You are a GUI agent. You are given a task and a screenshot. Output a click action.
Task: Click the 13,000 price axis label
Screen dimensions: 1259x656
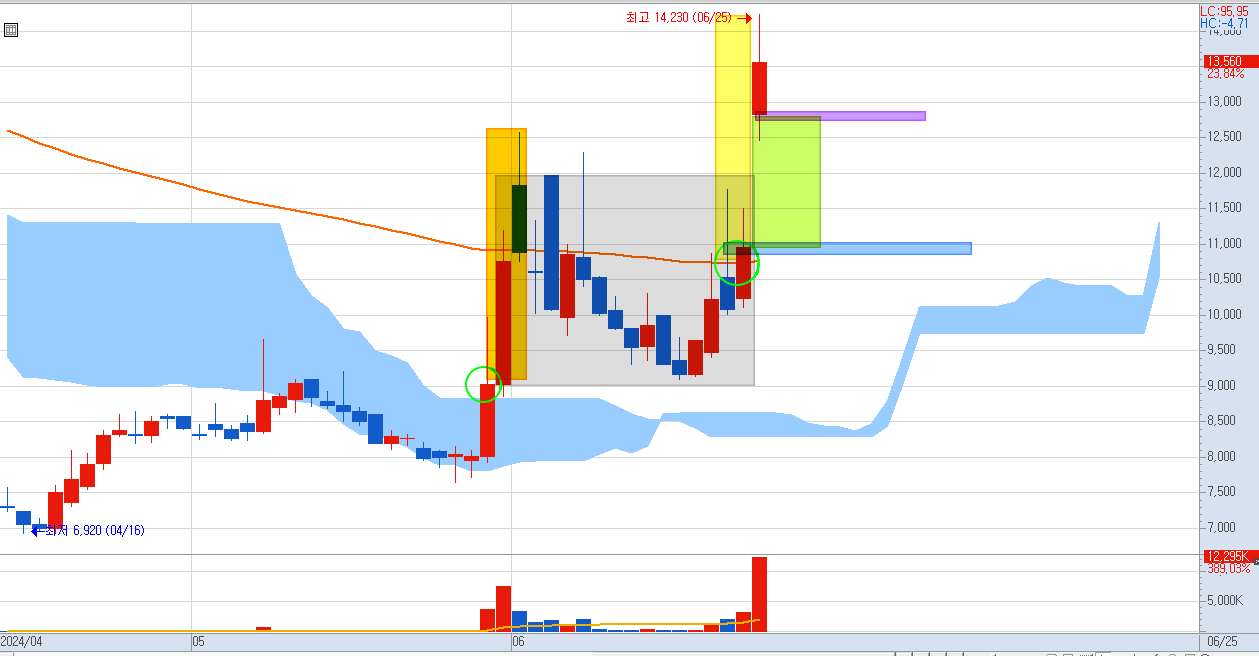pos(1224,102)
